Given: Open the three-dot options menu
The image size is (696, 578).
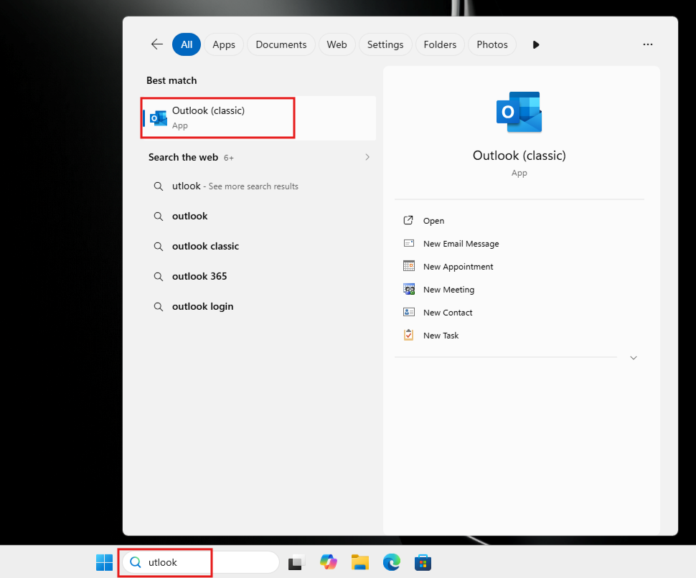Looking at the screenshot, I should coord(648,44).
